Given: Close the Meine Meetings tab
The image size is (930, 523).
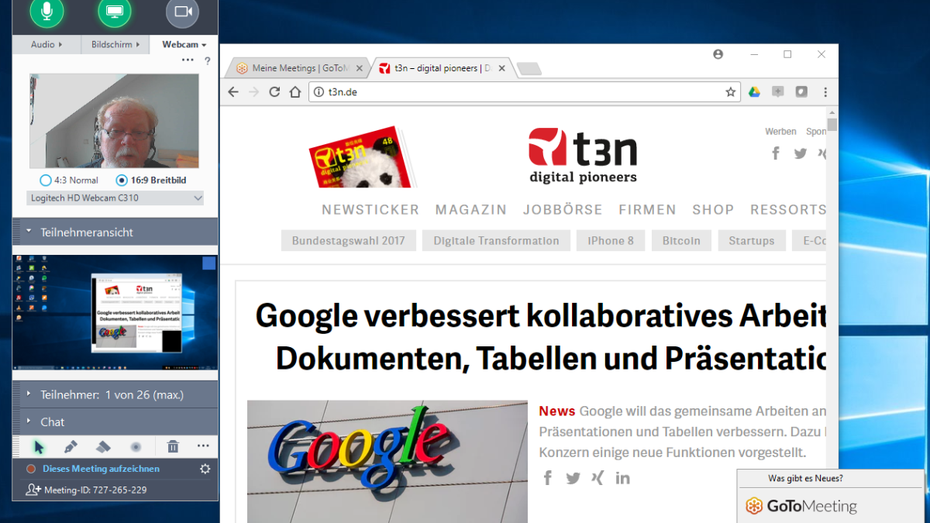Looking at the screenshot, I should pos(359,68).
